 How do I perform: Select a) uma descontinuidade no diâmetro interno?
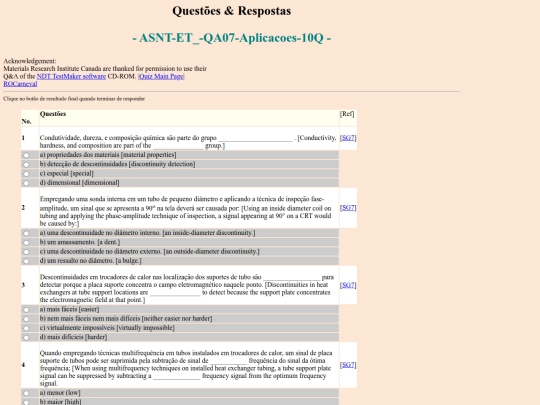[x=26, y=233]
